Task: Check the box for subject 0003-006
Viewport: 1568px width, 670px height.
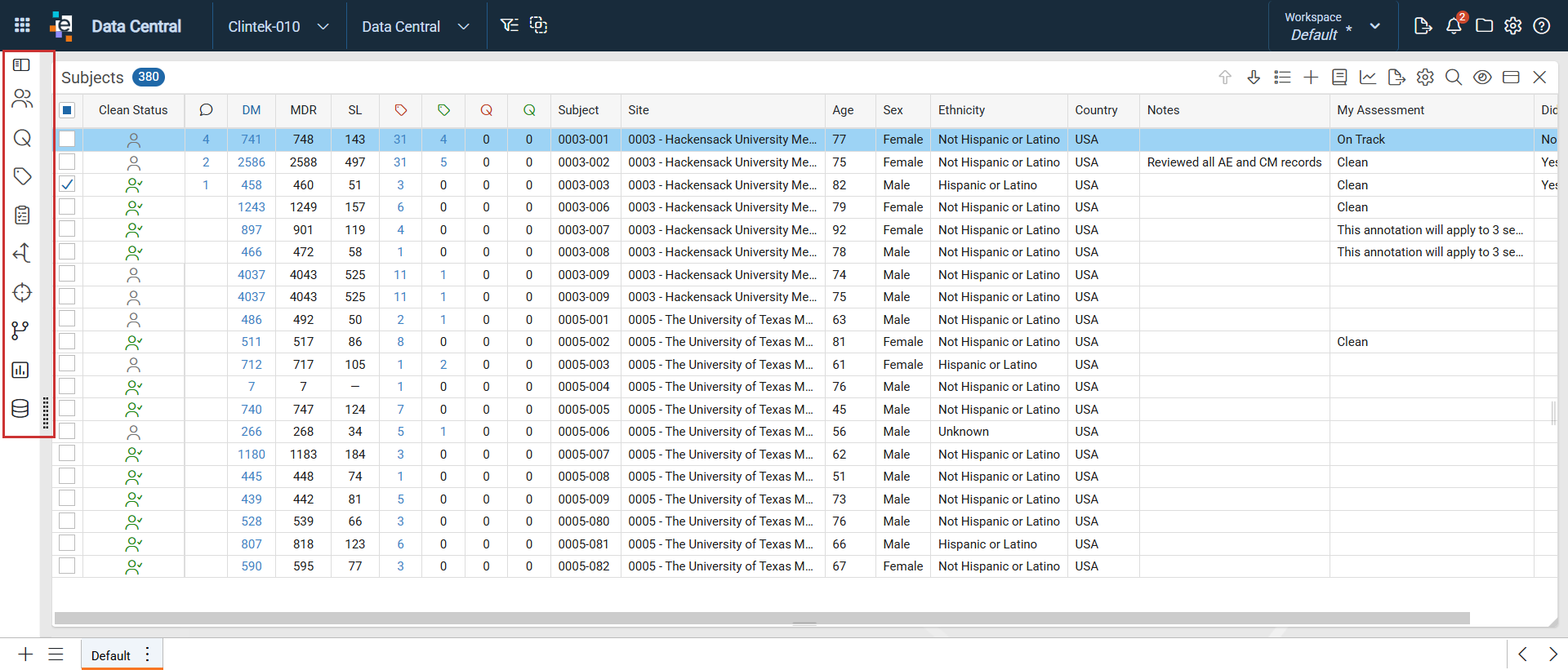Action: tap(68, 207)
